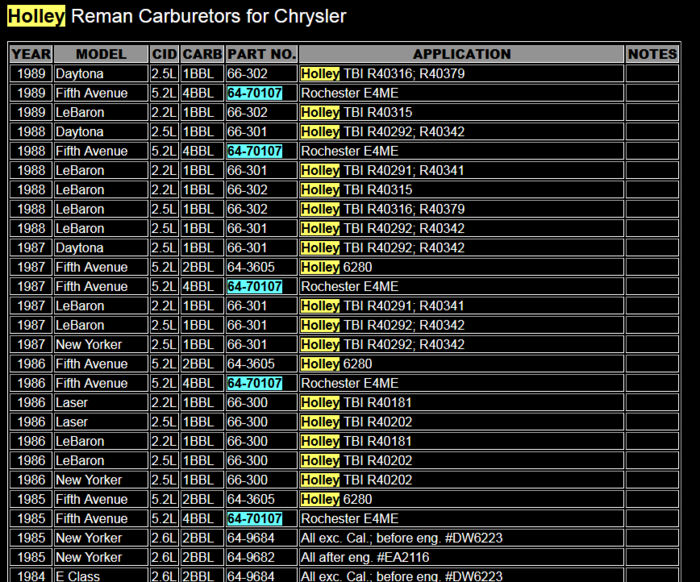The height and width of the screenshot is (582, 700).
Task: Select 66-300 in 1986 LeBaron 2.5L row
Action: click(247, 461)
